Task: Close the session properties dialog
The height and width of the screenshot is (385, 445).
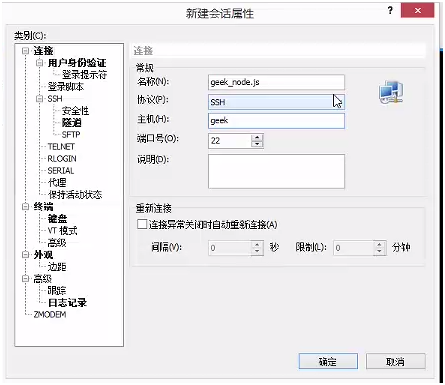Action: tap(417, 11)
